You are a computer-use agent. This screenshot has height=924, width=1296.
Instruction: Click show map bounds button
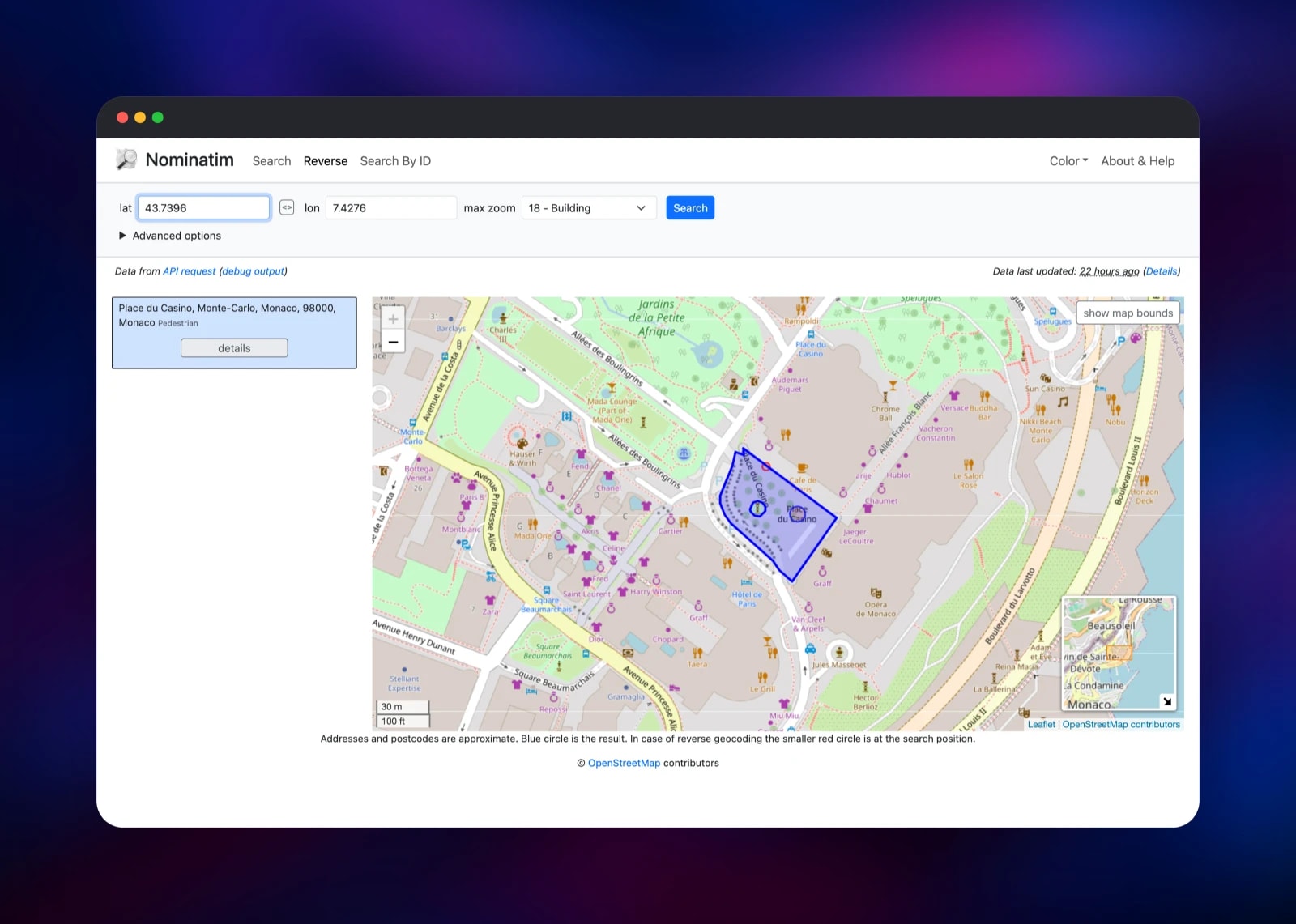[1128, 313]
